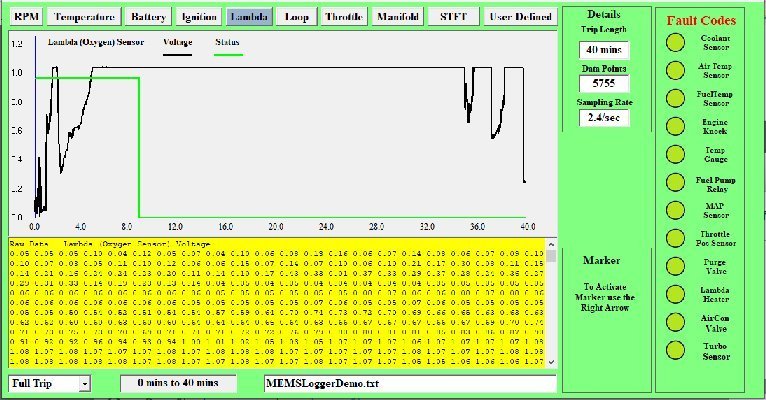766x400 pixels.
Task: Click the Lambda Heater fault indicator
Action: point(676,294)
